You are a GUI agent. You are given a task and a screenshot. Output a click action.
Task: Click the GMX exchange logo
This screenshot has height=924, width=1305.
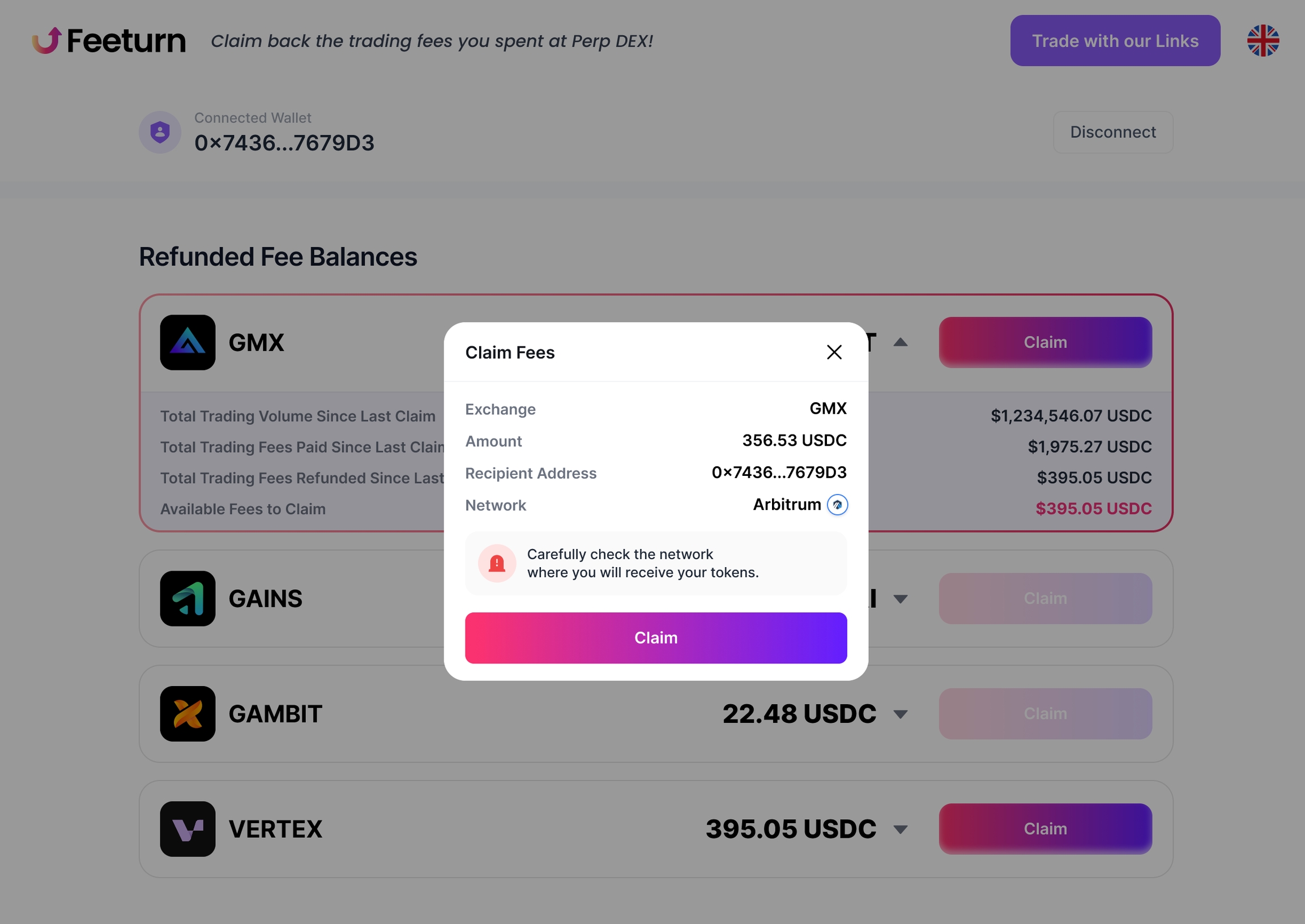(x=187, y=343)
